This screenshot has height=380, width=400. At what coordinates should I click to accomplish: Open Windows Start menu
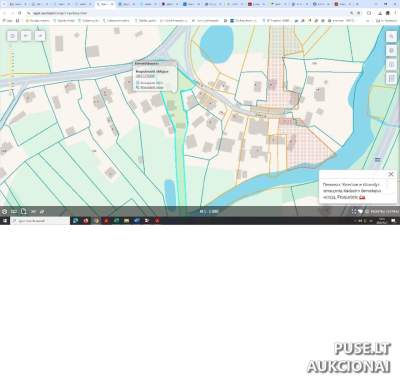tap(5, 221)
